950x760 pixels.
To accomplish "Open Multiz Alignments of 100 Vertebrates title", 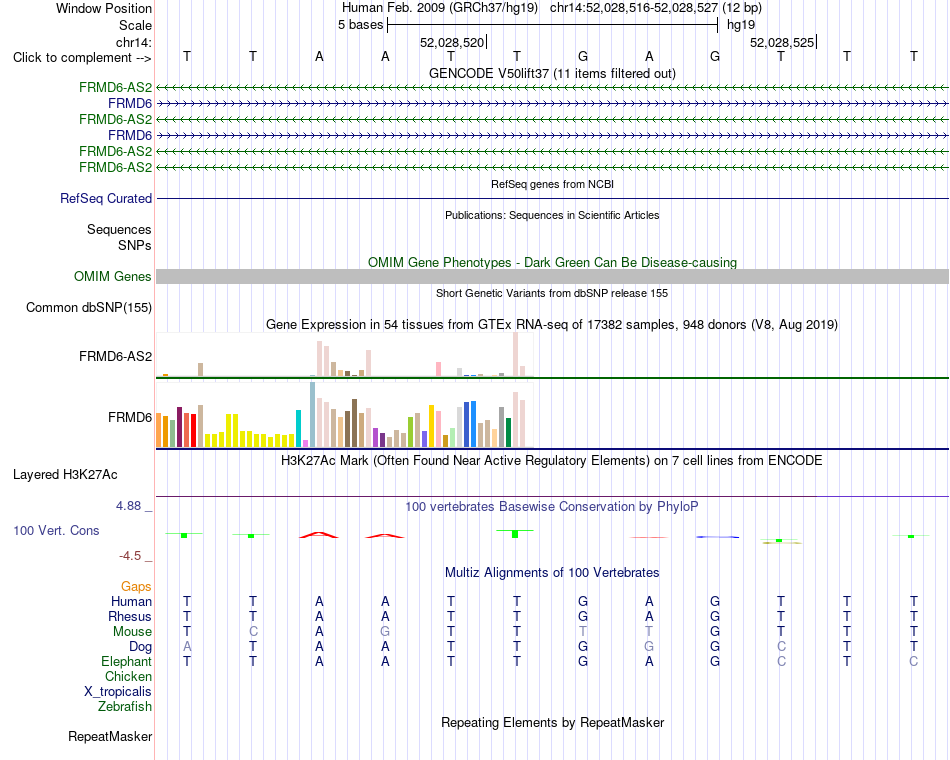I will (x=552, y=573).
